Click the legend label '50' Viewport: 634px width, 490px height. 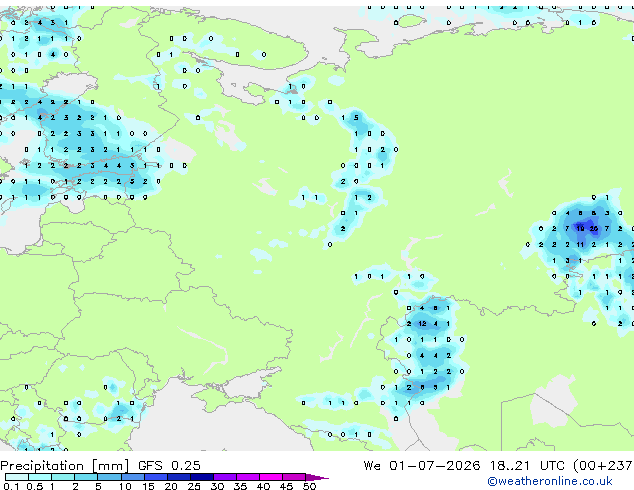click(309, 486)
